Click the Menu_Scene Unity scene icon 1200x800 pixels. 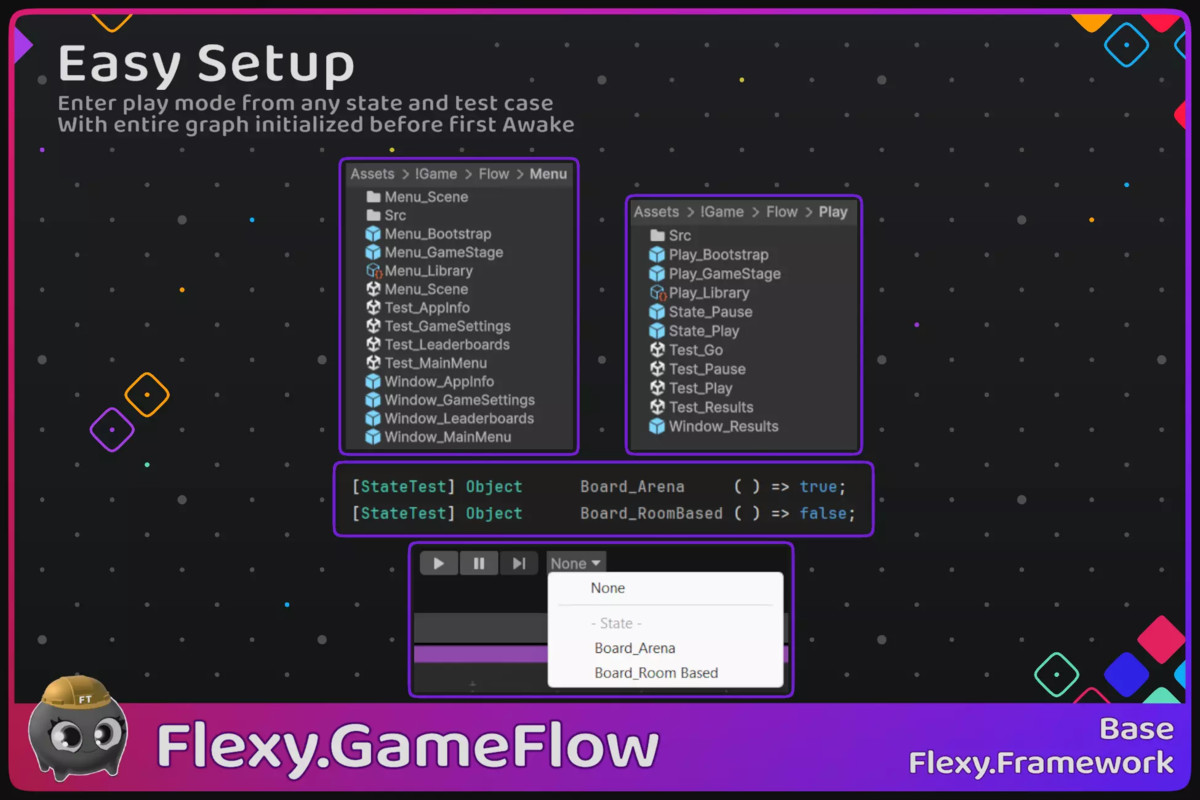point(374,289)
